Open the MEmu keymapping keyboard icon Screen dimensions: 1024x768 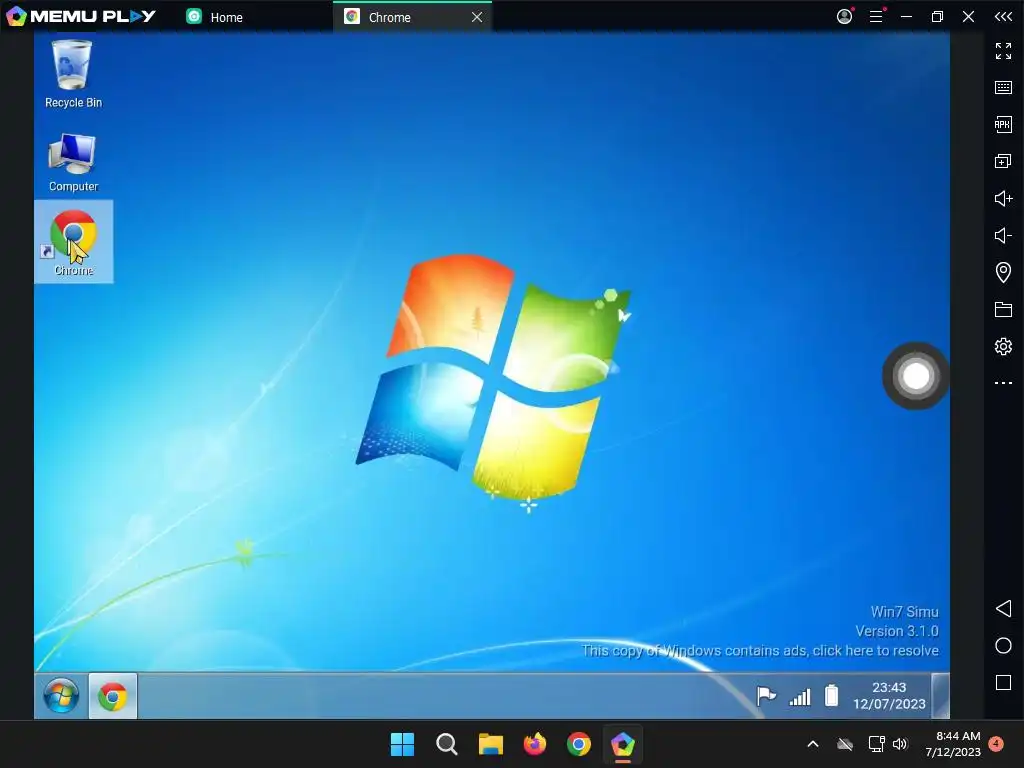tap(1003, 88)
